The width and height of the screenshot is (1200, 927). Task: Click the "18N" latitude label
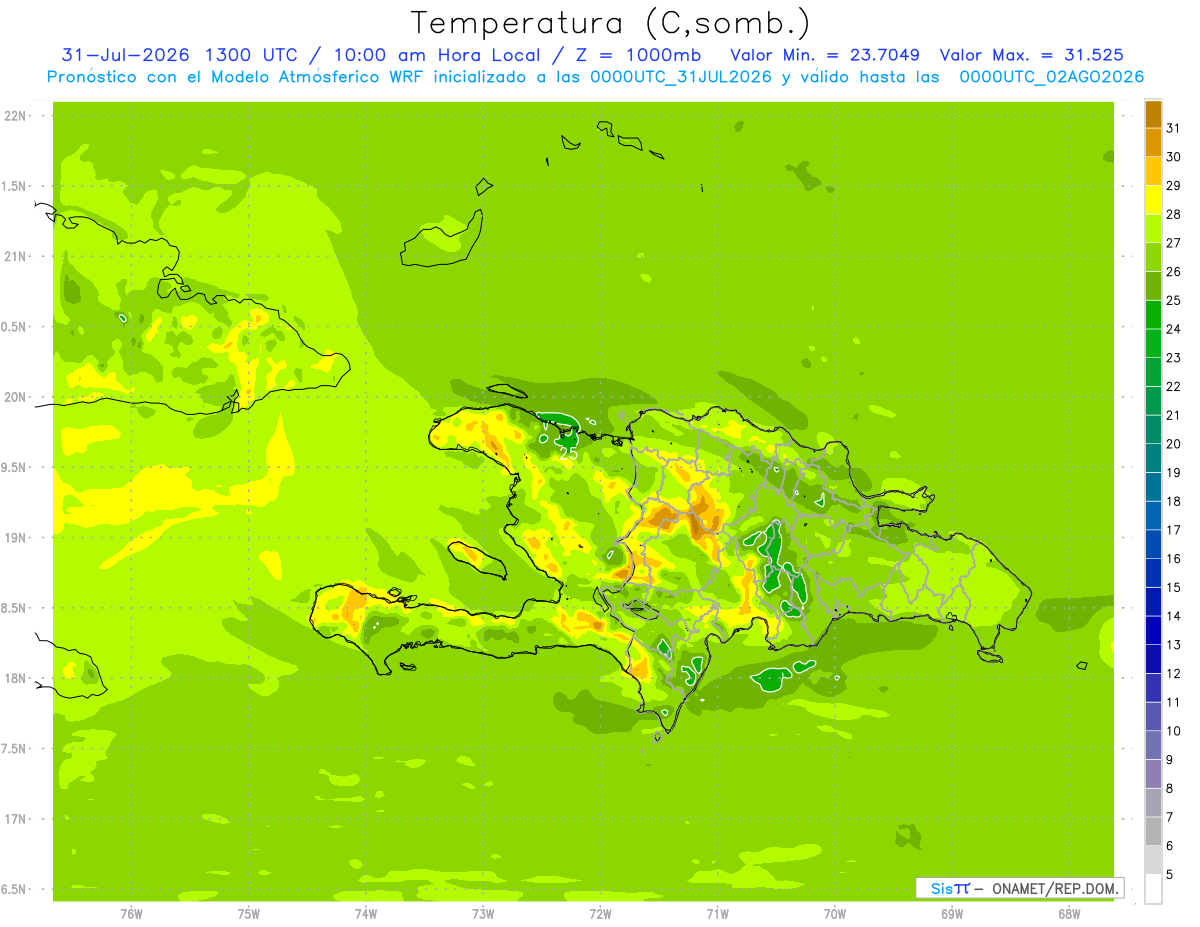[x=16, y=678]
